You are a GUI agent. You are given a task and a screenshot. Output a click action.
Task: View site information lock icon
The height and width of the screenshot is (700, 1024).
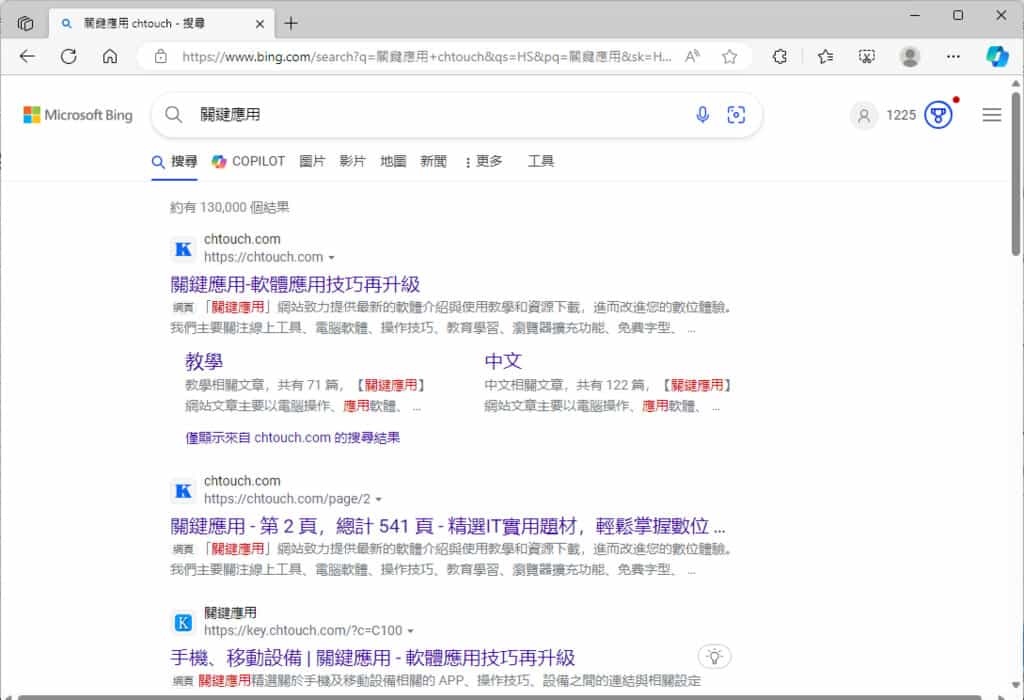click(x=161, y=57)
